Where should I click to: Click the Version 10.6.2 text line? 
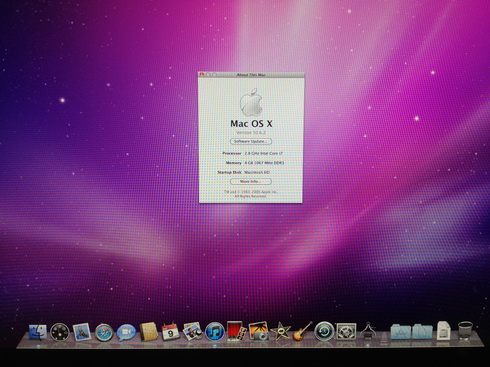(x=251, y=133)
